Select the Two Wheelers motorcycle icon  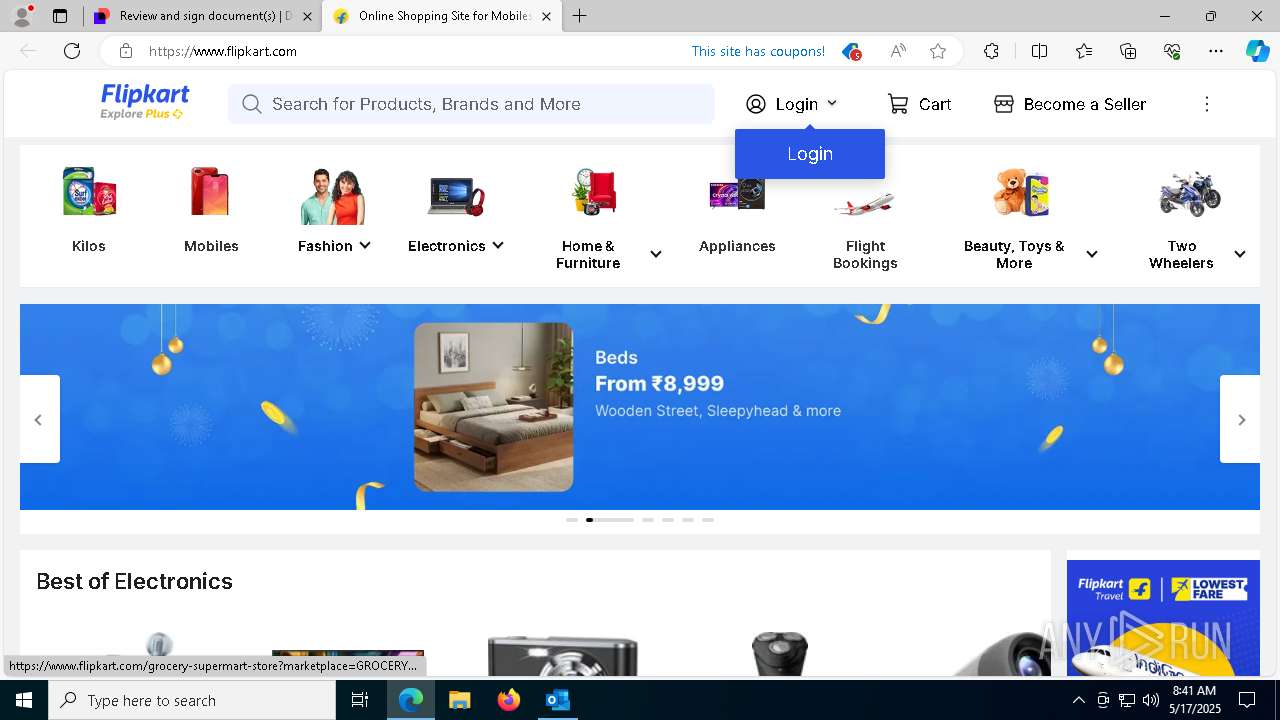click(1190, 194)
